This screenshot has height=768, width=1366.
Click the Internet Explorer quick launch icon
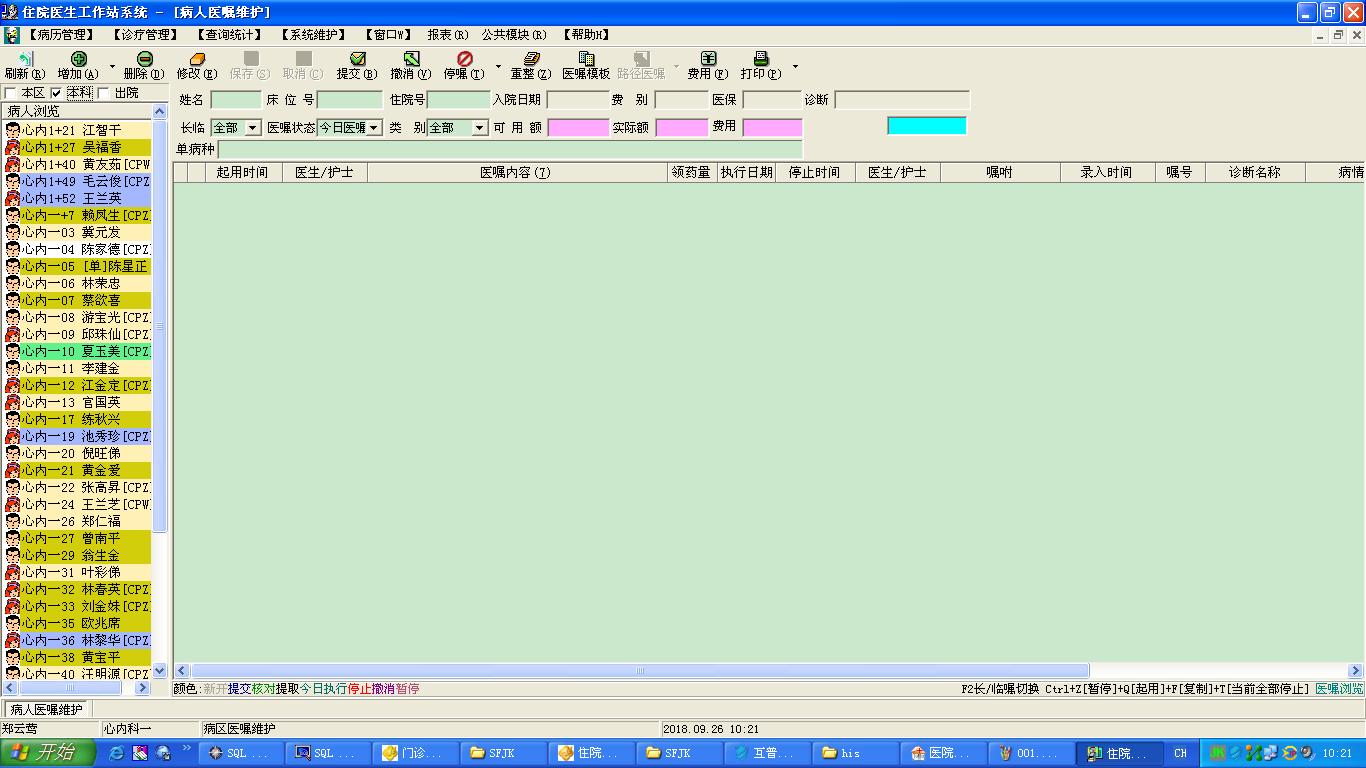click(x=117, y=753)
